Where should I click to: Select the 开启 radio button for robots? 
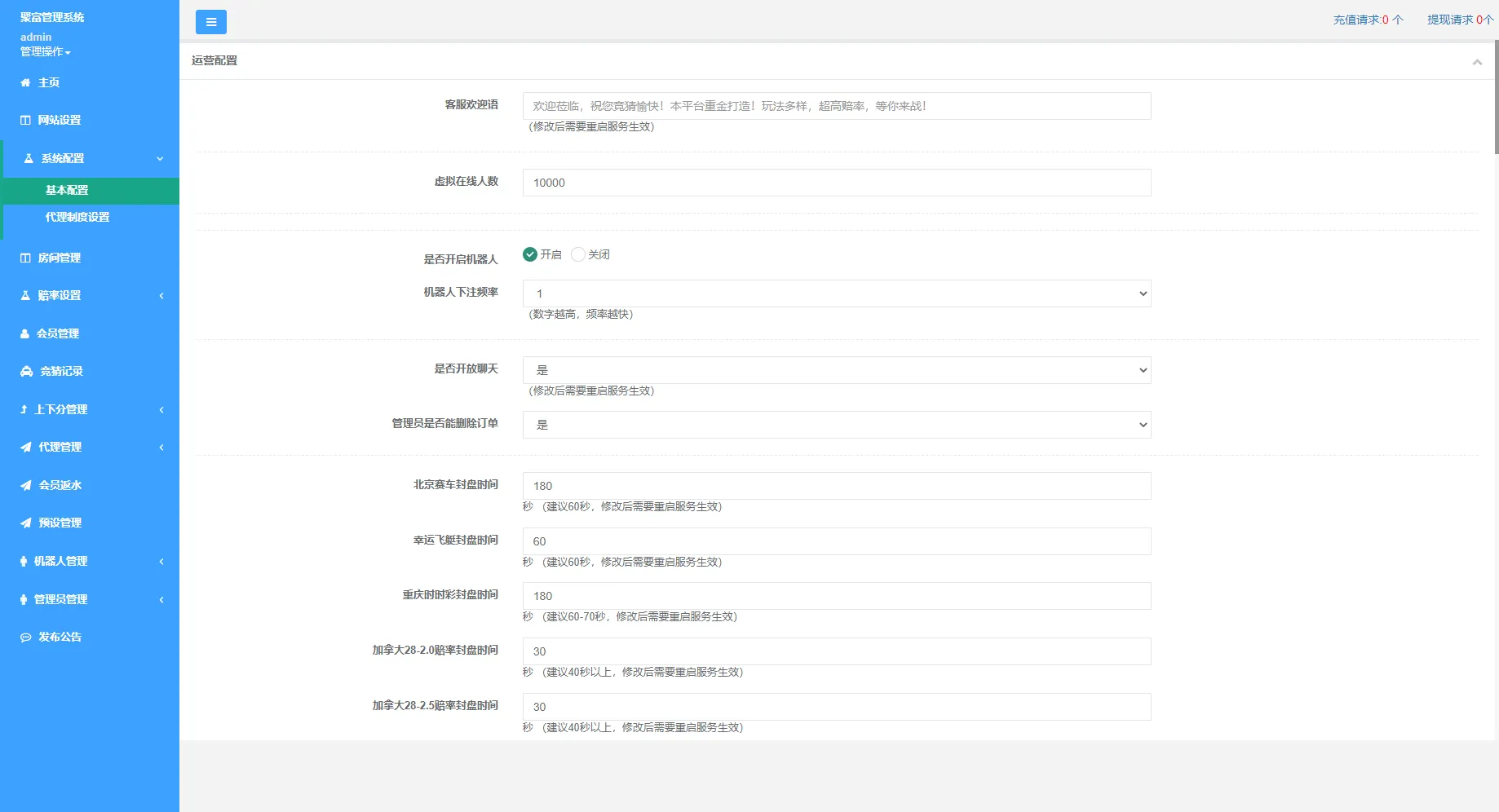[530, 254]
